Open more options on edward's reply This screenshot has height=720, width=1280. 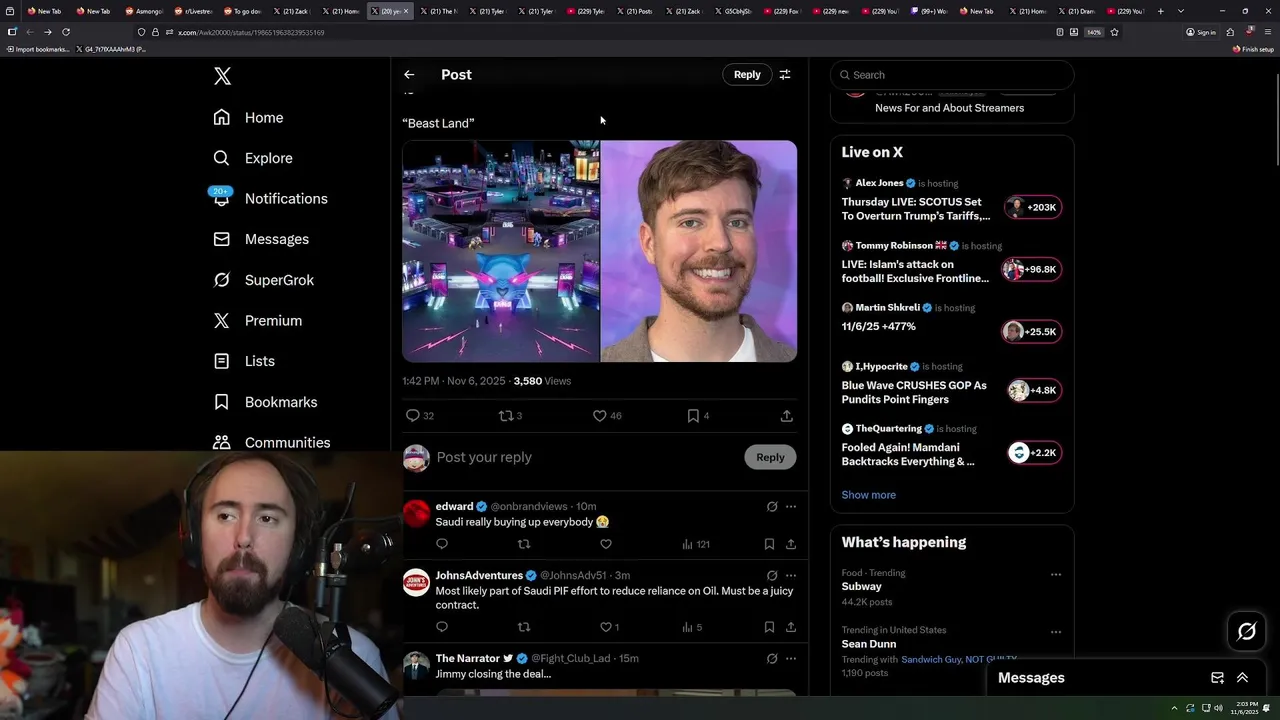791,507
